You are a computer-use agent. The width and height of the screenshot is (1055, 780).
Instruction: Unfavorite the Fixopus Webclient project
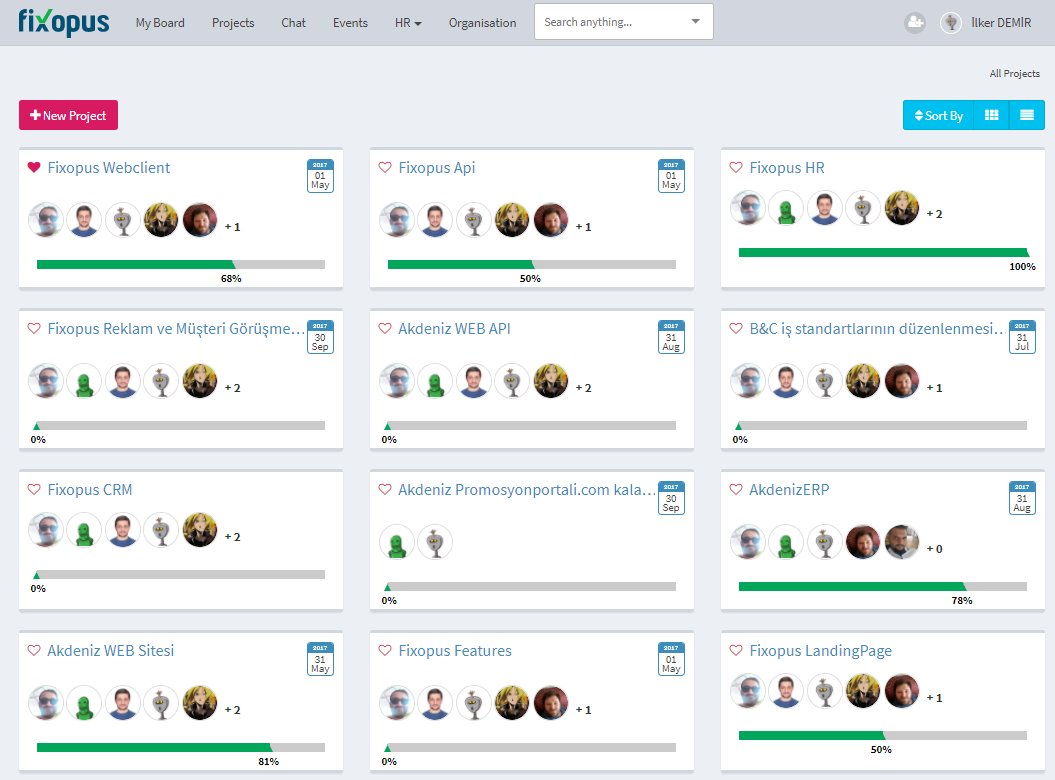coord(34,168)
